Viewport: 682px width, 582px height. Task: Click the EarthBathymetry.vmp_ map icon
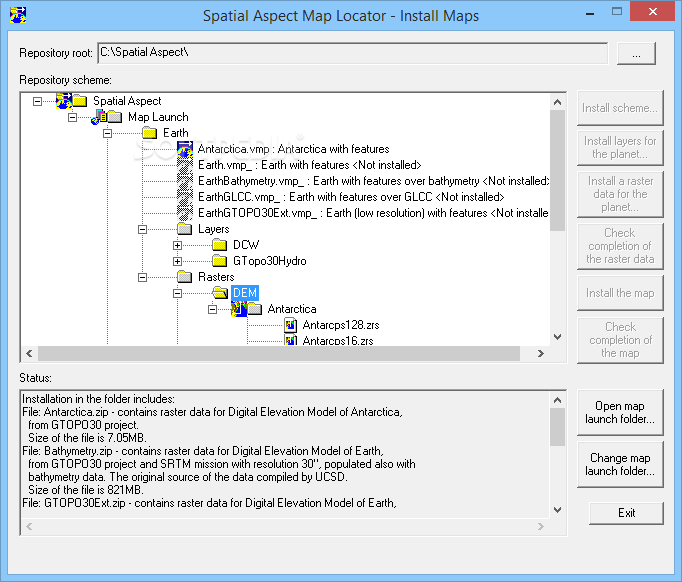click(185, 181)
